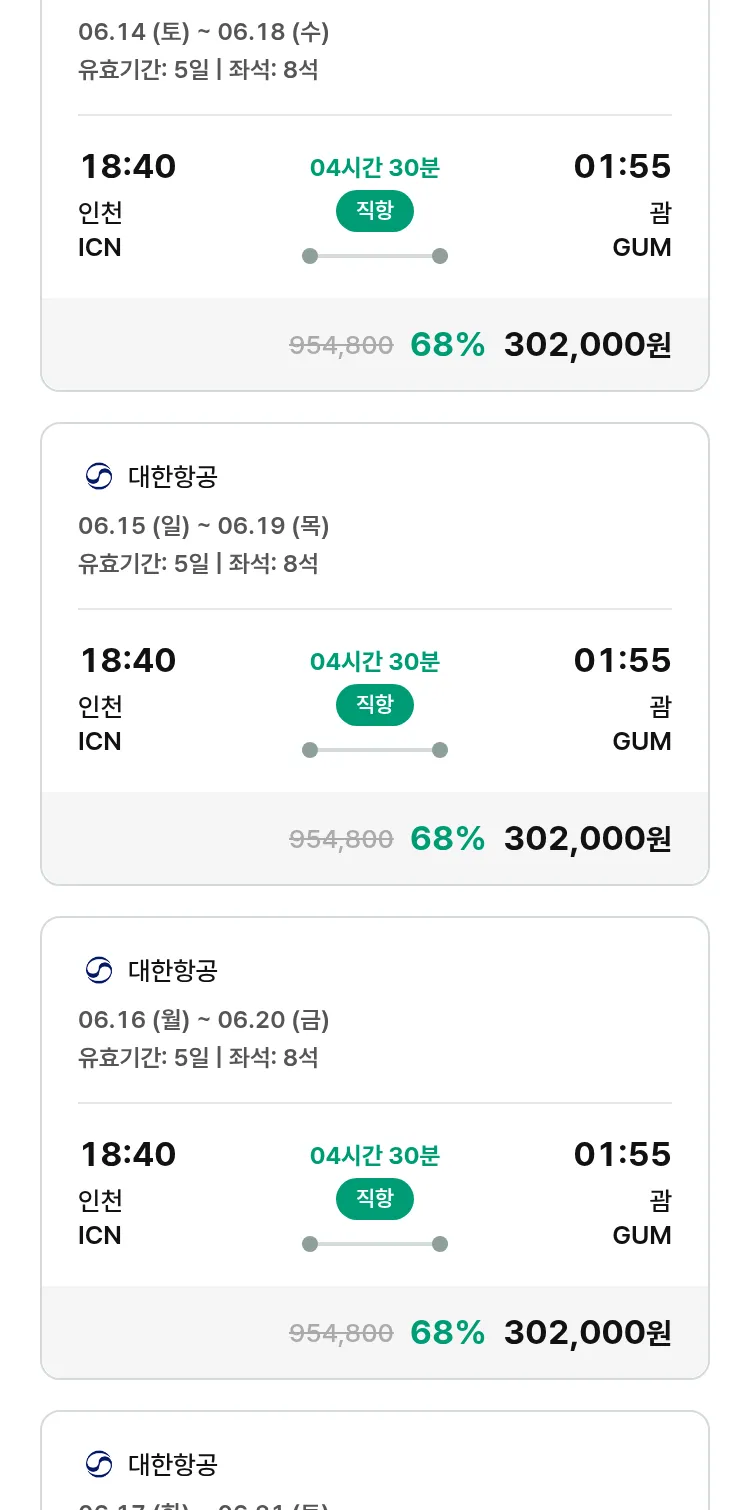The image size is (750, 1510).
Task: Click 대한항공 airline name on 06.15 card
Action: pyautogui.click(x=173, y=477)
